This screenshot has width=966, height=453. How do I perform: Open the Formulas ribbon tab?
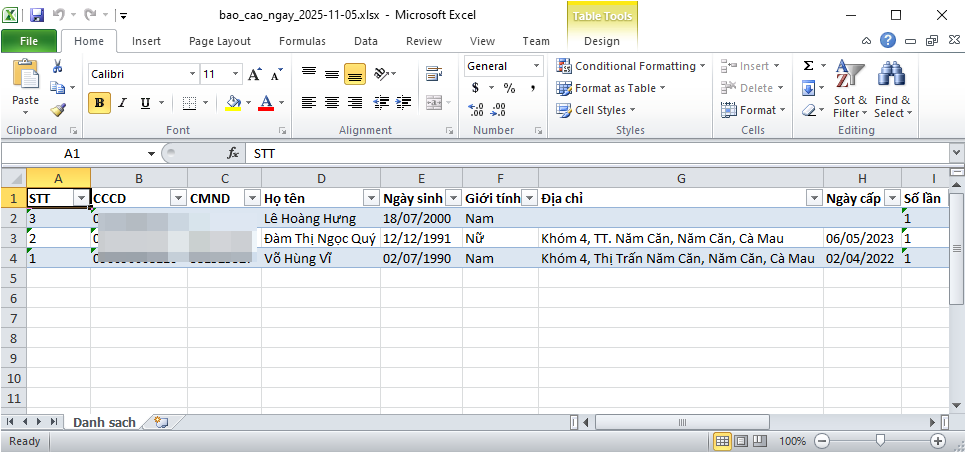[x=301, y=41]
